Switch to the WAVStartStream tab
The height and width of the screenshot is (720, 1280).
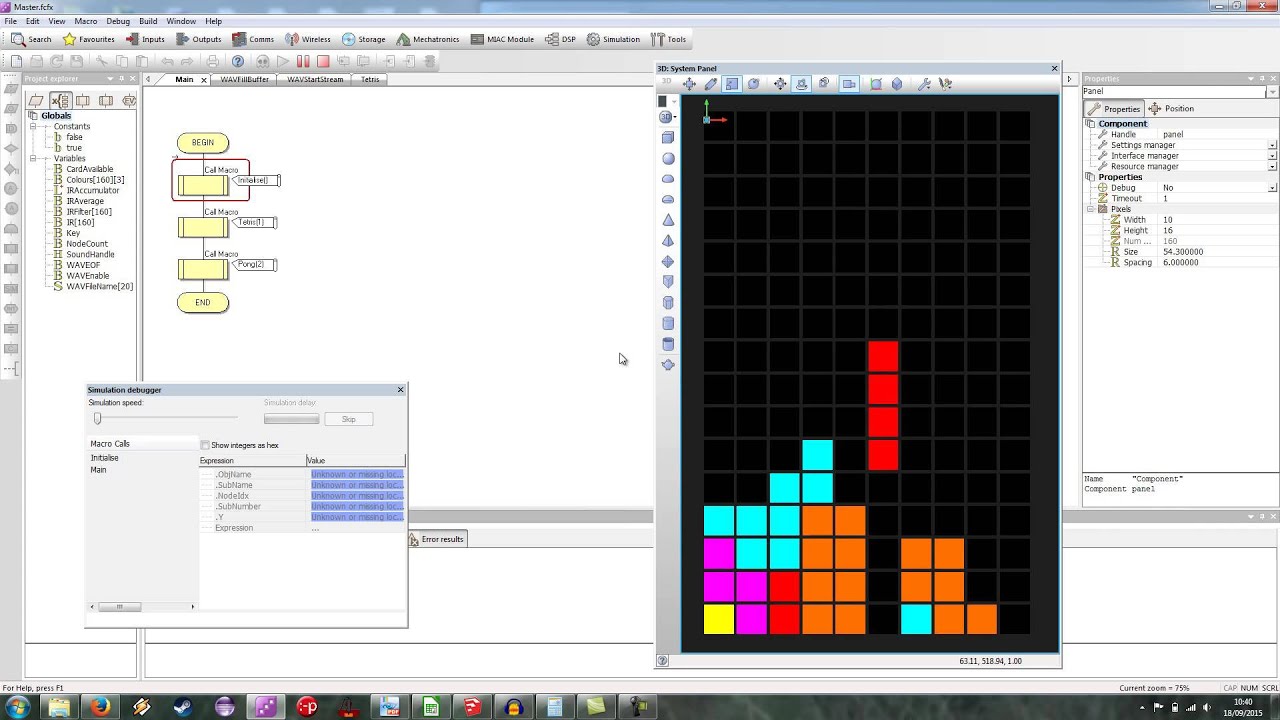coord(315,79)
